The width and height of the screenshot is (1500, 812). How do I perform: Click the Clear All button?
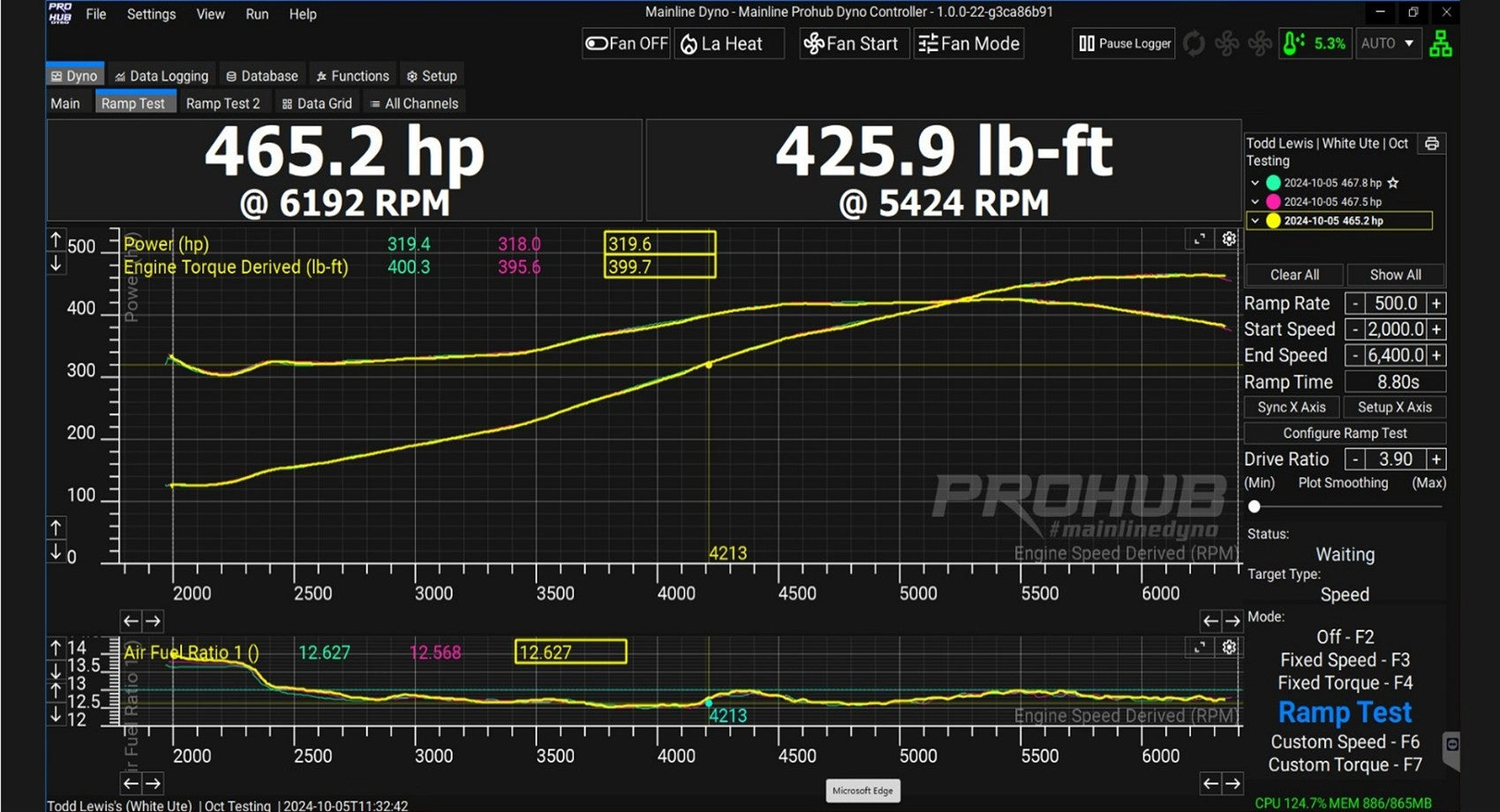1293,274
